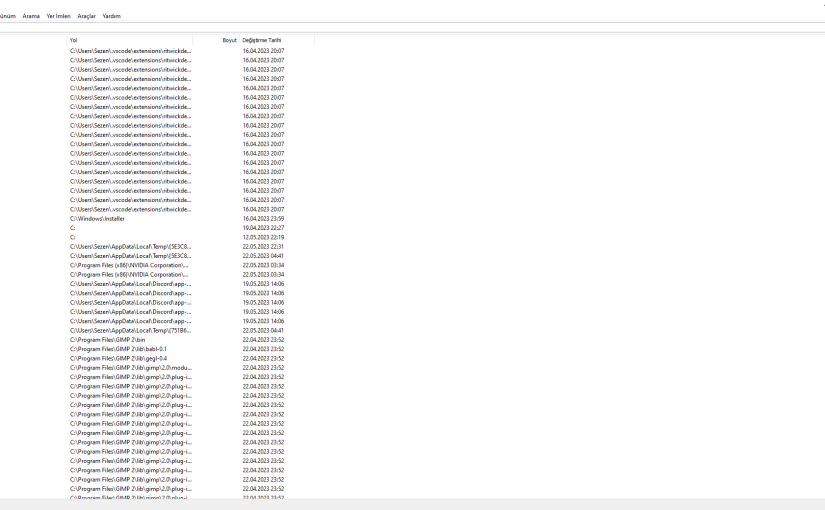The height and width of the screenshot is (510, 825).
Task: Open the Yardım menu
Action: pyautogui.click(x=112, y=16)
